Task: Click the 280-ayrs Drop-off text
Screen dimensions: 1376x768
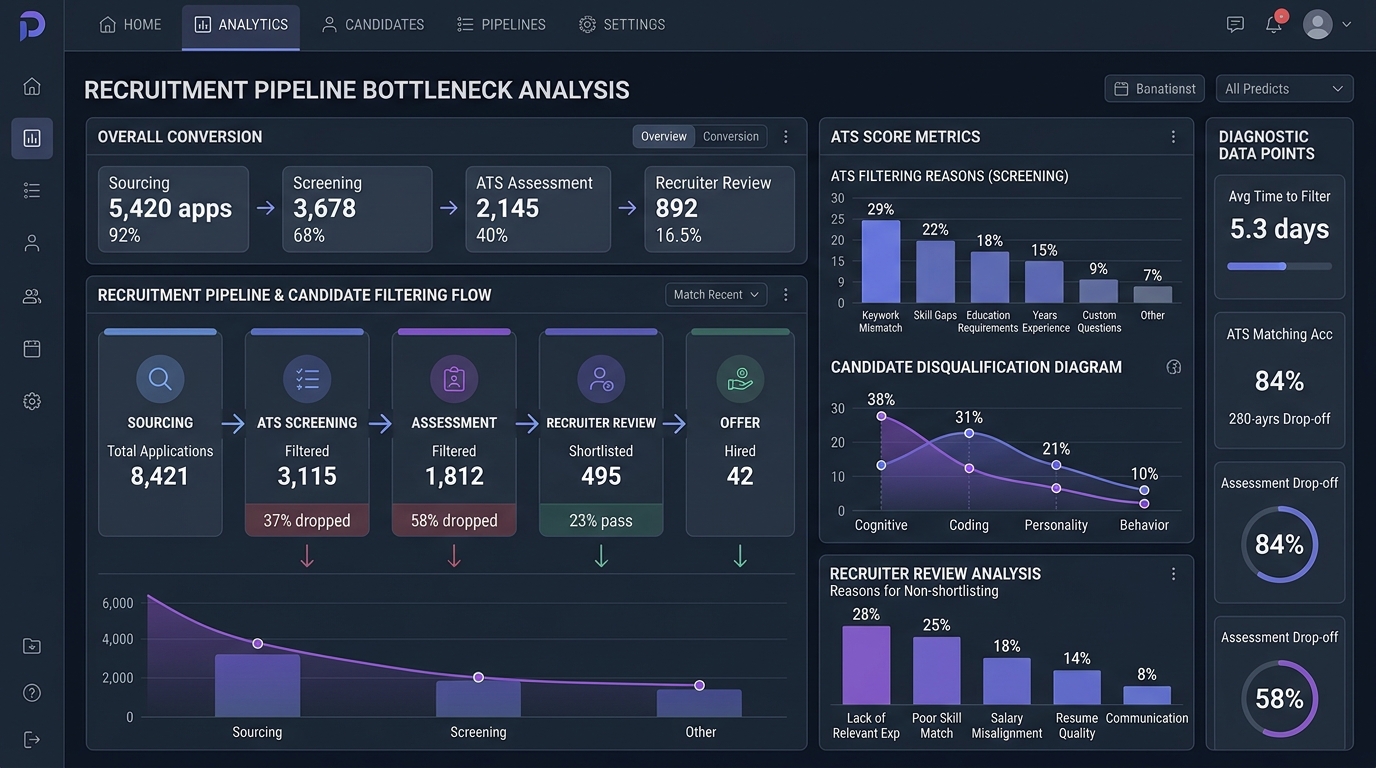Action: [1279, 419]
